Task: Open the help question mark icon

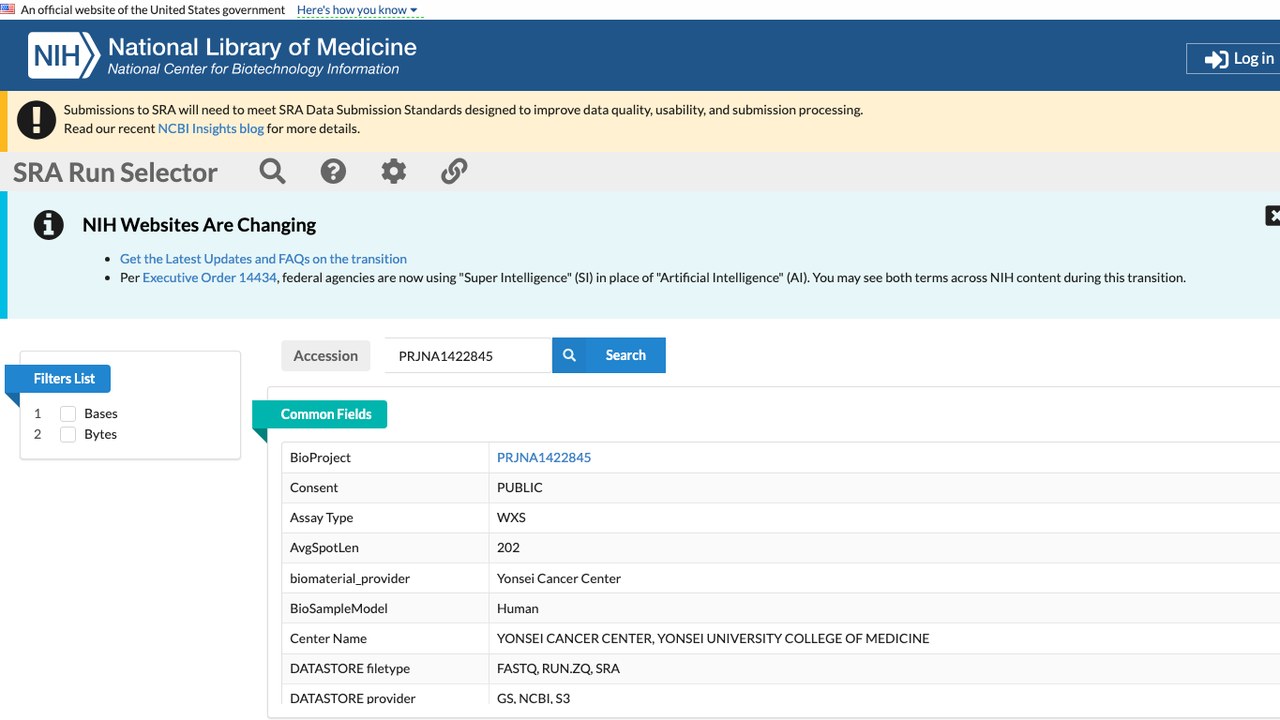Action: (333, 171)
